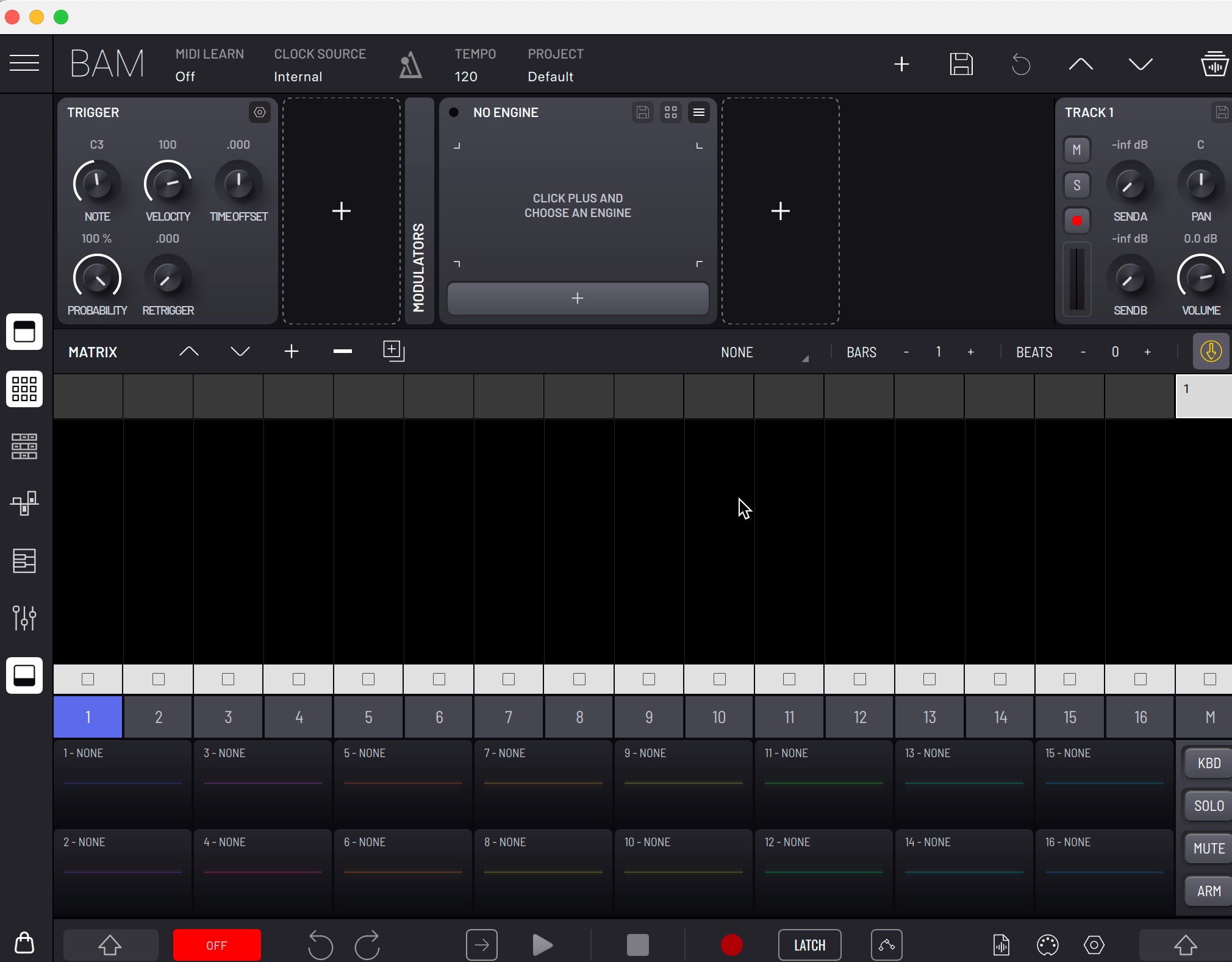
Task: Save engine preset icon in No Engine panel
Action: (x=642, y=112)
